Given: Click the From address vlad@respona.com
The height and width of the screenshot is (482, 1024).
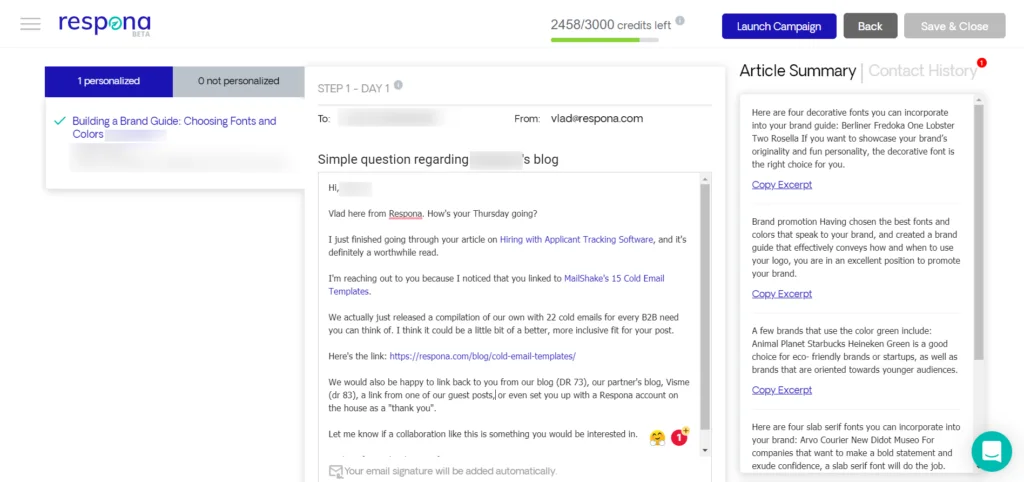Looking at the screenshot, I should pos(597,118).
